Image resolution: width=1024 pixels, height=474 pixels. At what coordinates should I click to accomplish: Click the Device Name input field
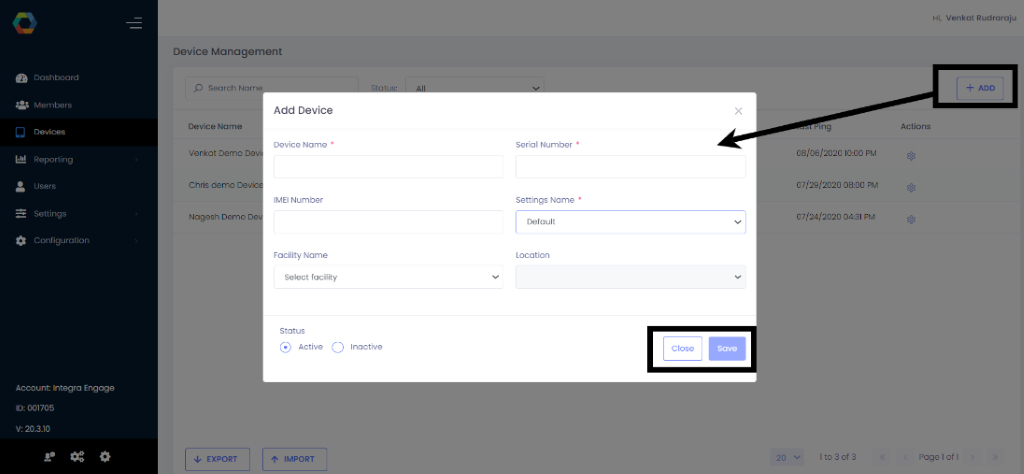pyautogui.click(x=388, y=167)
